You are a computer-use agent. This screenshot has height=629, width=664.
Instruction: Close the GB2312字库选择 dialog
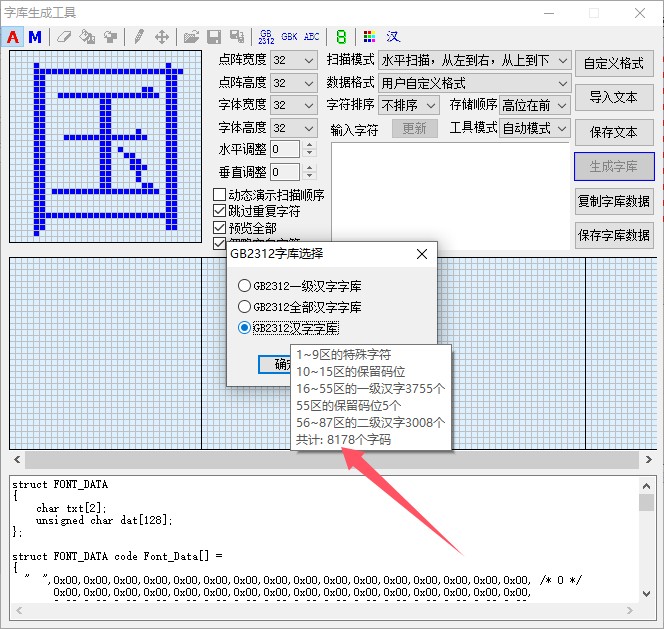click(422, 254)
